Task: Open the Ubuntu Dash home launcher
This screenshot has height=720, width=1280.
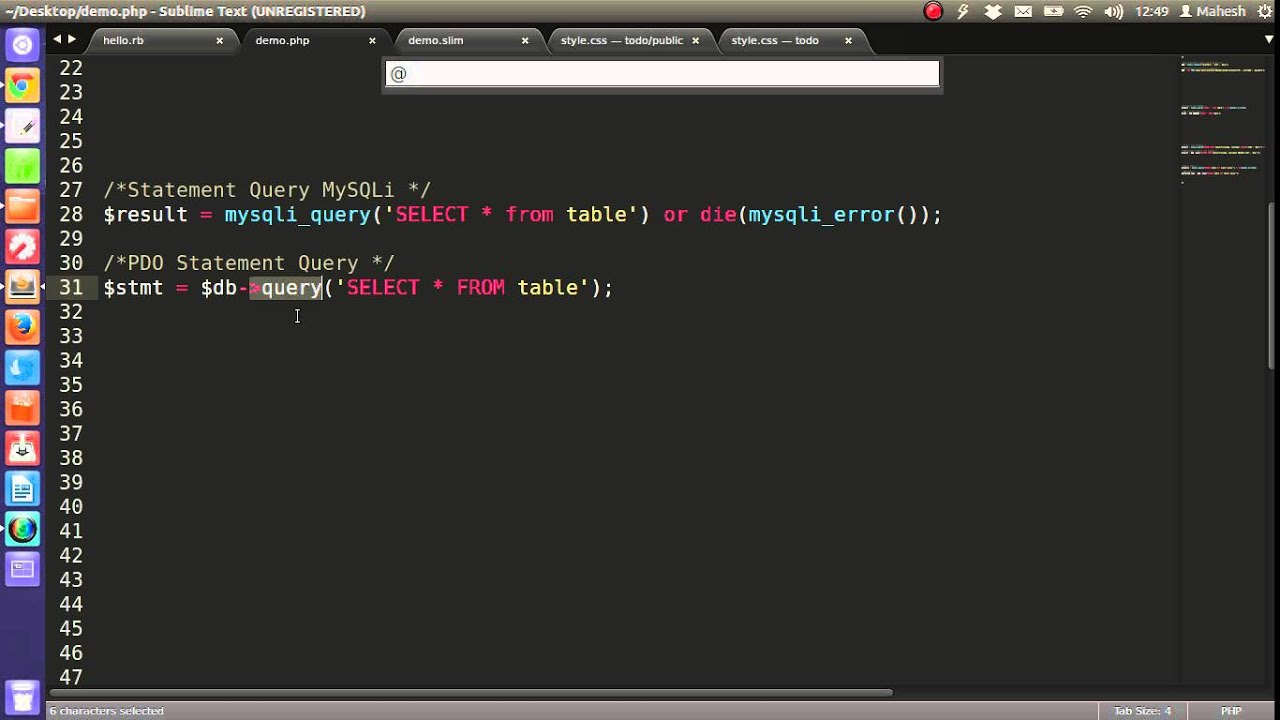Action: [22, 45]
